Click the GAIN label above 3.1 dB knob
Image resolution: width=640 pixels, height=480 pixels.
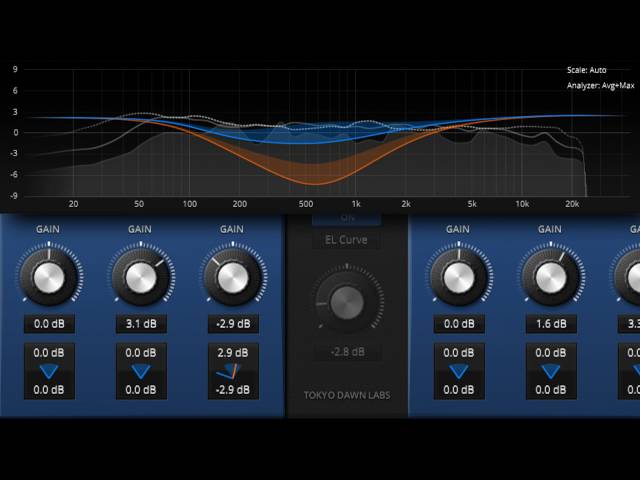[140, 229]
